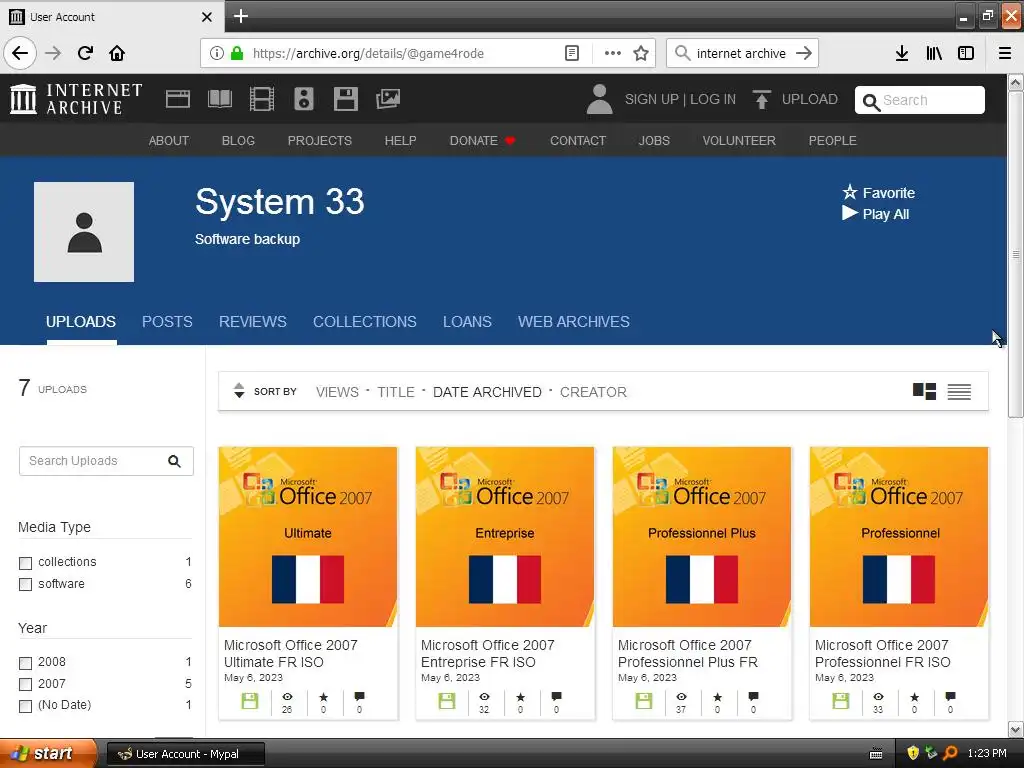
Task: Check the 2008 year filter
Action: click(x=25, y=663)
